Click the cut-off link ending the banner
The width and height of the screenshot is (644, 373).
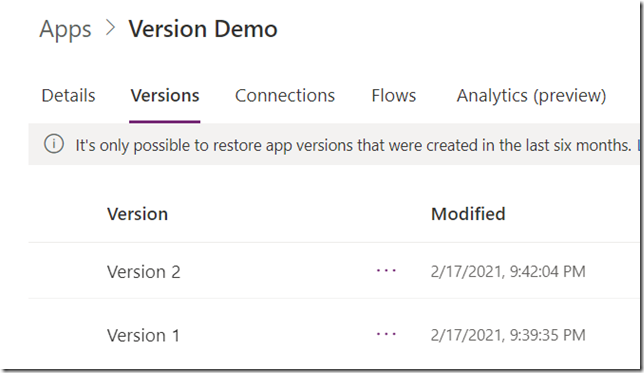pos(638,145)
